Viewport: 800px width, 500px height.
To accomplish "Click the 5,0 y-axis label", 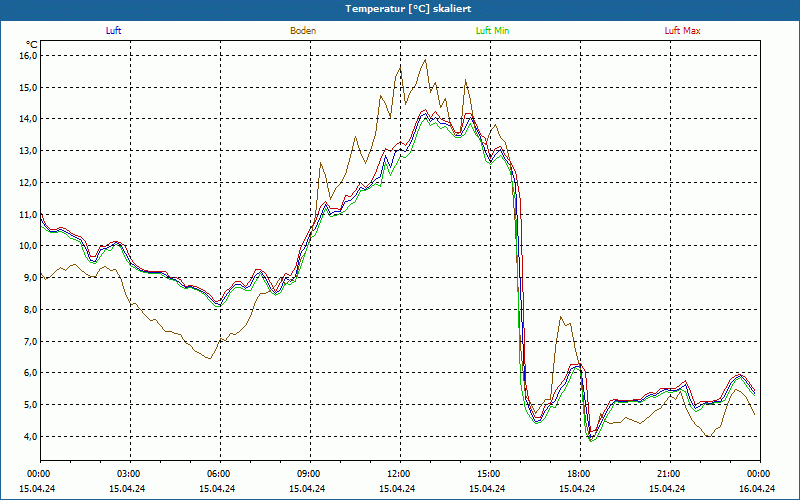I will pos(31,405).
